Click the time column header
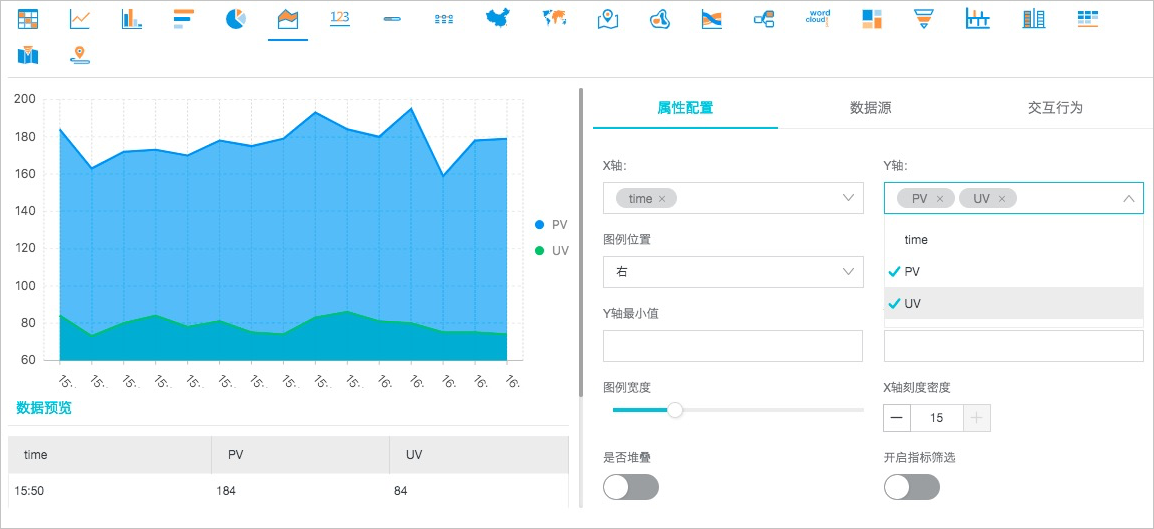 [x=110, y=455]
